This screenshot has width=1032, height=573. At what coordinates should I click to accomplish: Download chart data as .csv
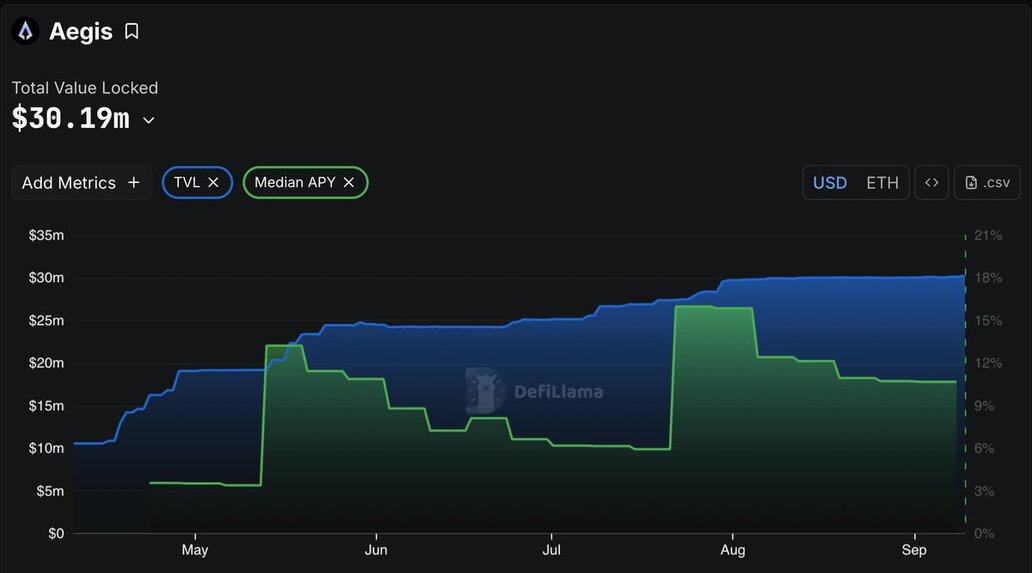click(987, 183)
